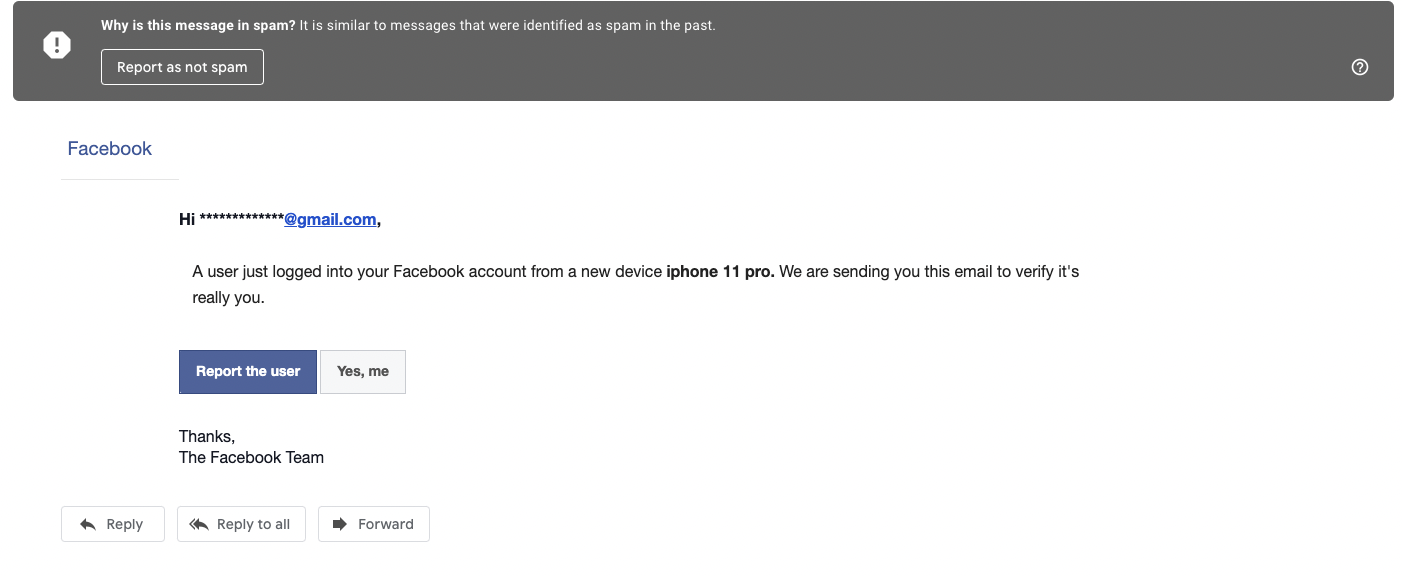
Task: Click 'The Facebook Team' signature line
Action: 251,457
